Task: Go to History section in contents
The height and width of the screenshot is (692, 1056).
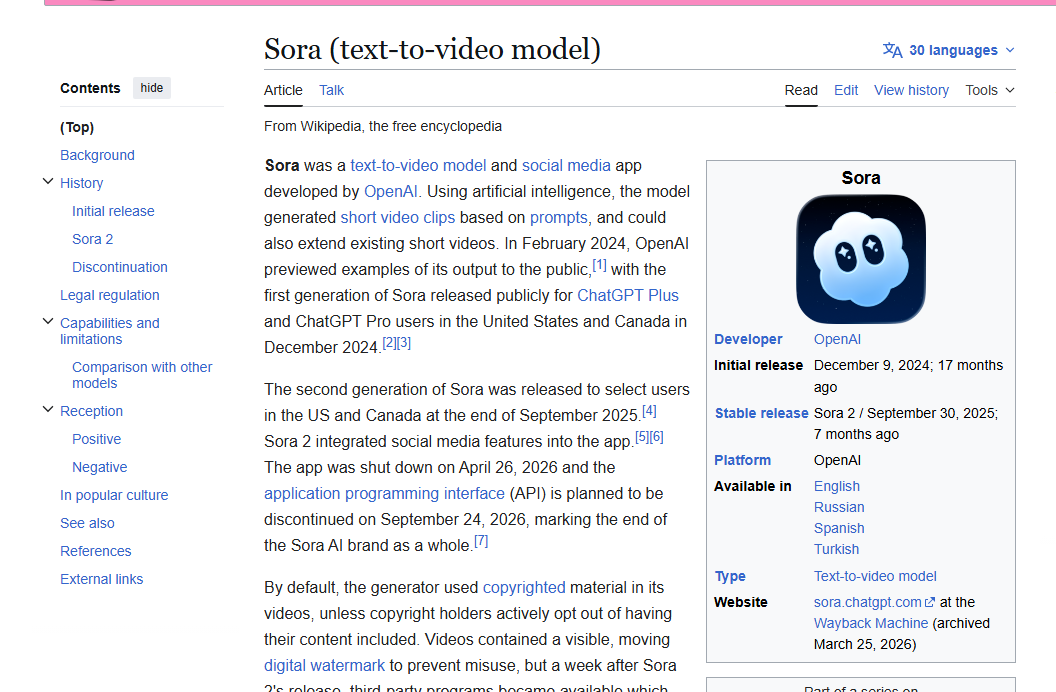Action: [81, 183]
